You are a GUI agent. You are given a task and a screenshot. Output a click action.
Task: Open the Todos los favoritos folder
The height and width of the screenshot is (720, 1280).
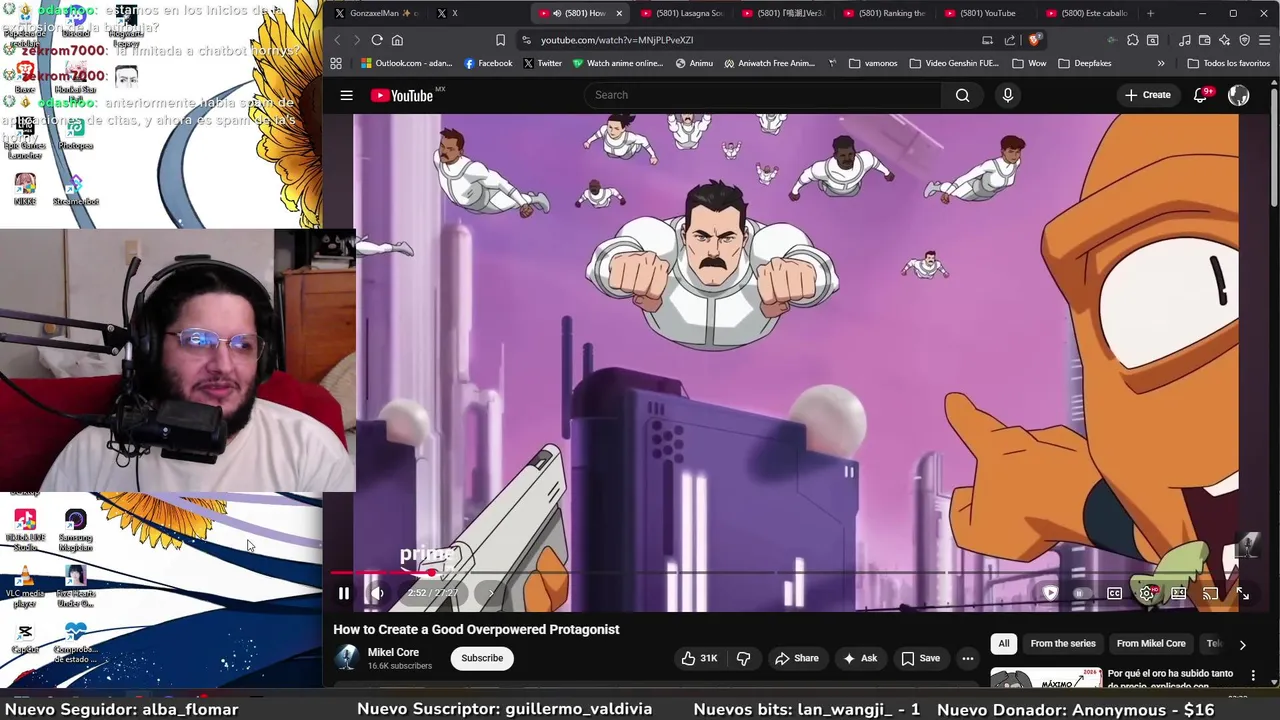[1228, 63]
